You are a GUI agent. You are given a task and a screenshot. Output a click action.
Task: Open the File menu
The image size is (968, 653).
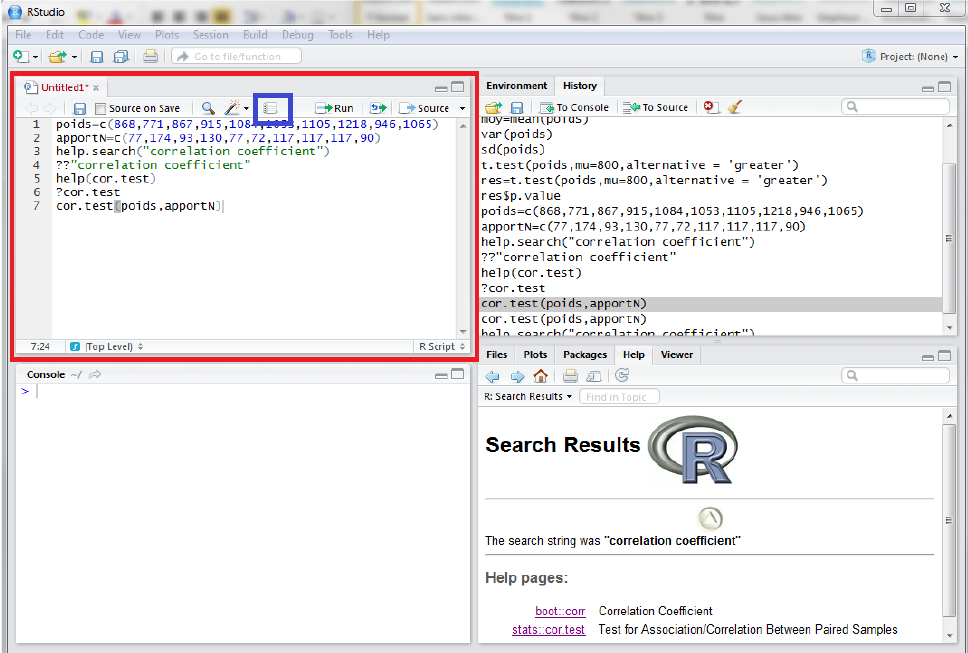click(23, 35)
